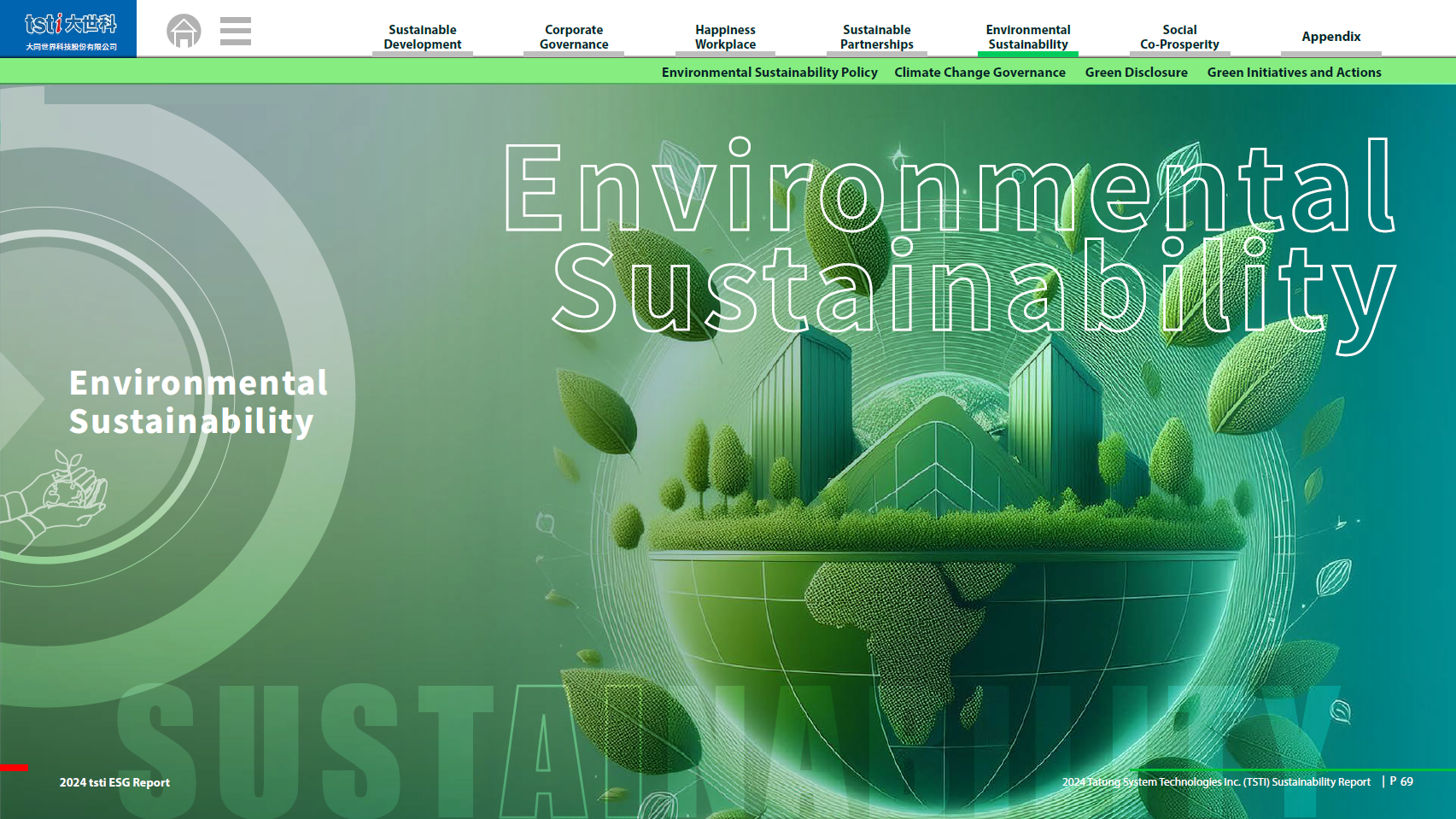This screenshot has height=819, width=1456.
Task: Go to Happiness Workplace tab
Action: click(x=725, y=37)
